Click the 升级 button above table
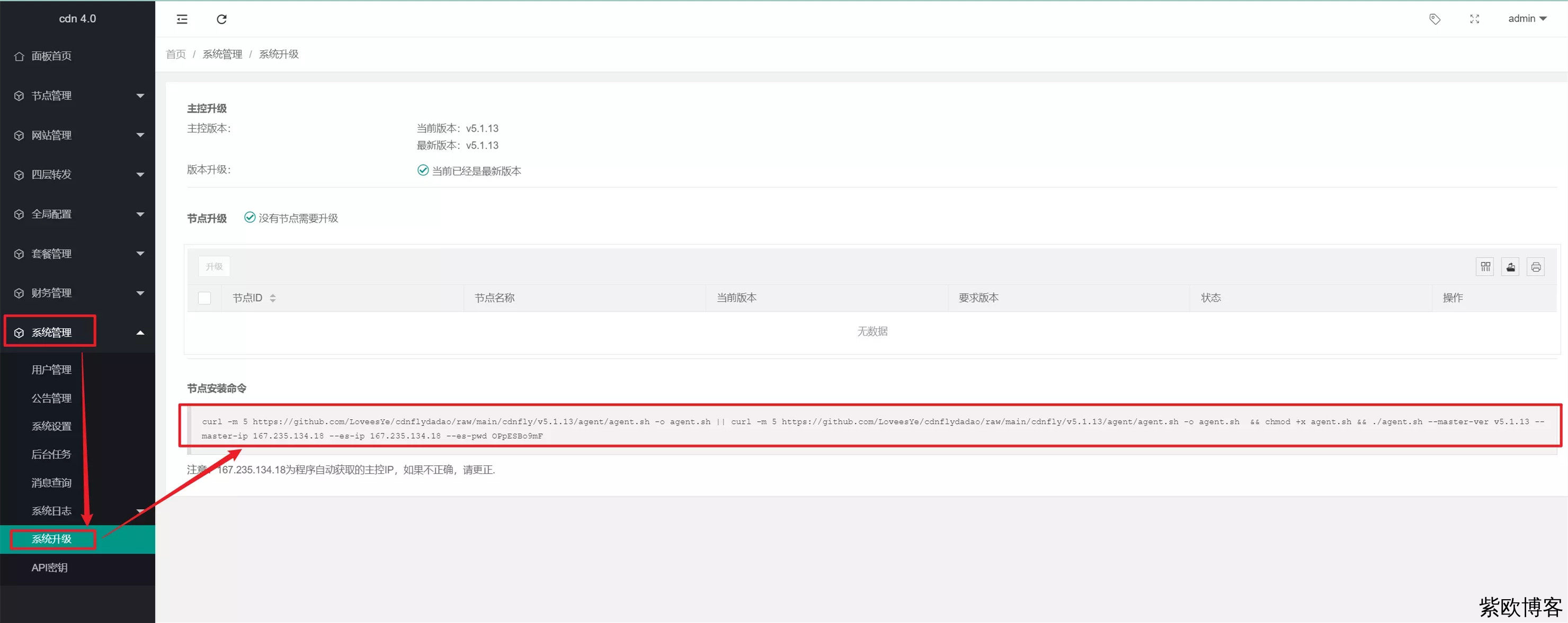1568x623 pixels. coord(214,266)
